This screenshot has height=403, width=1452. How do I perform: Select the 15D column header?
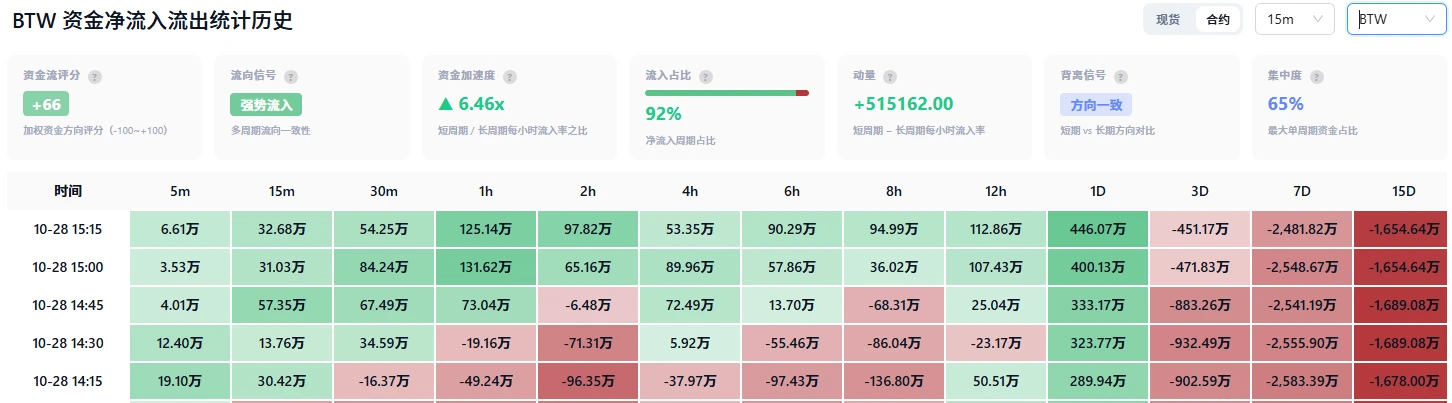tap(1403, 191)
